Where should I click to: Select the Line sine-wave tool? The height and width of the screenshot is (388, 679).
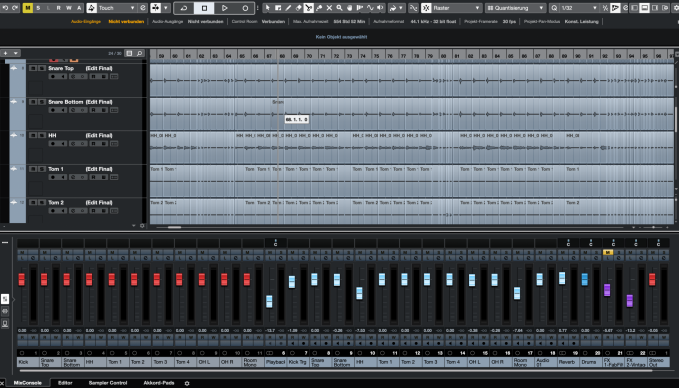click(370, 8)
